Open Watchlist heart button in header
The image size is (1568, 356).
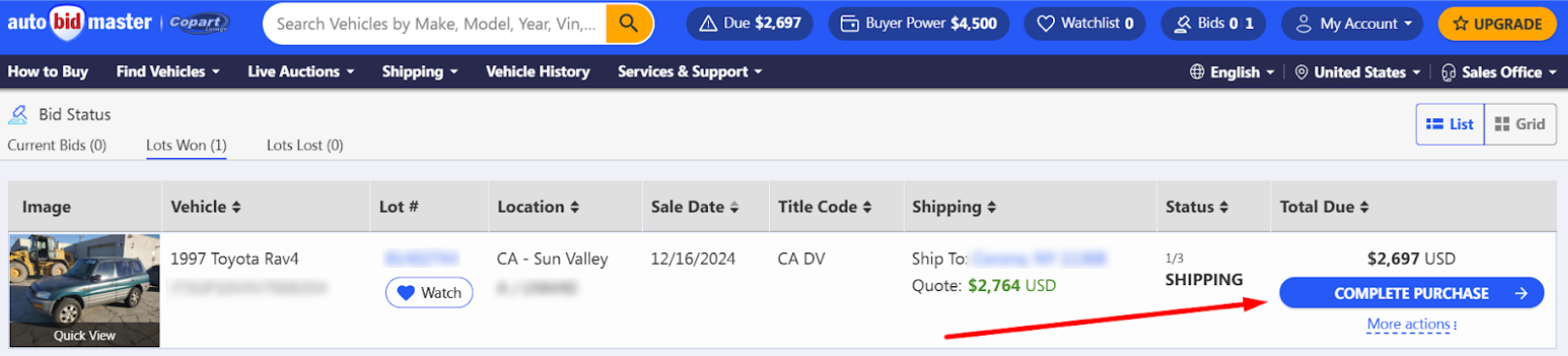click(x=1084, y=23)
